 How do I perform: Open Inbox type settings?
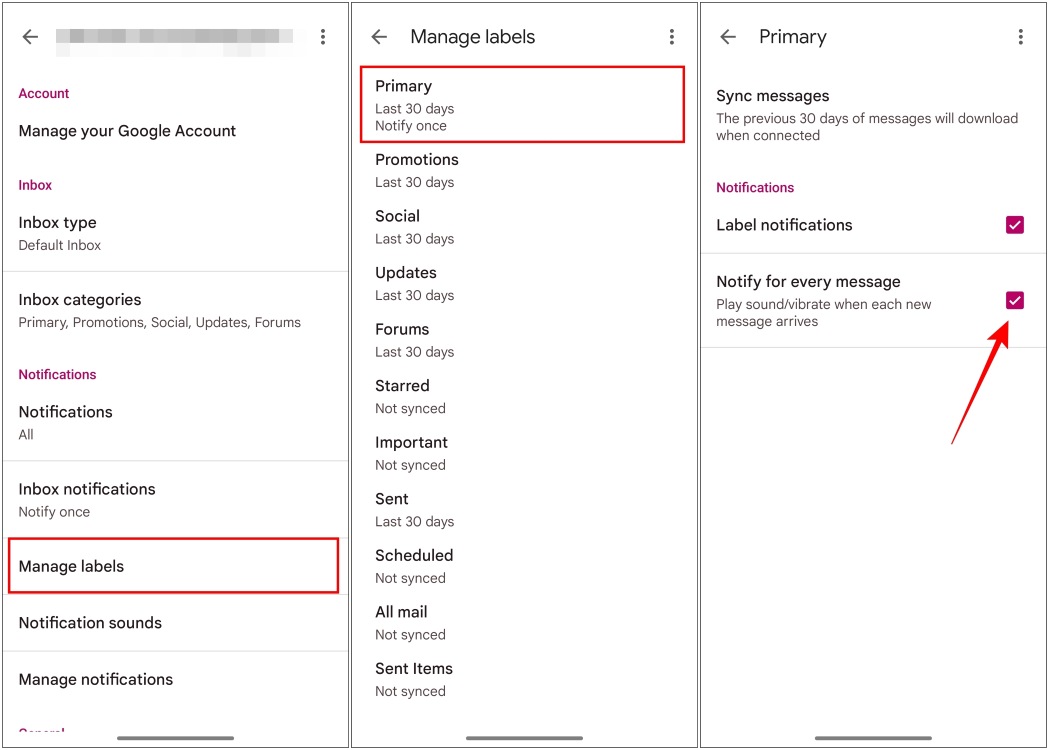point(175,232)
